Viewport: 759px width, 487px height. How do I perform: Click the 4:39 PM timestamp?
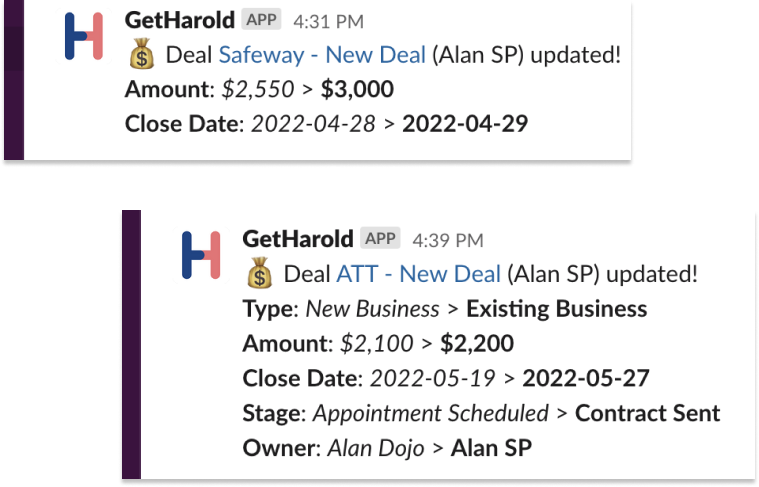446,240
